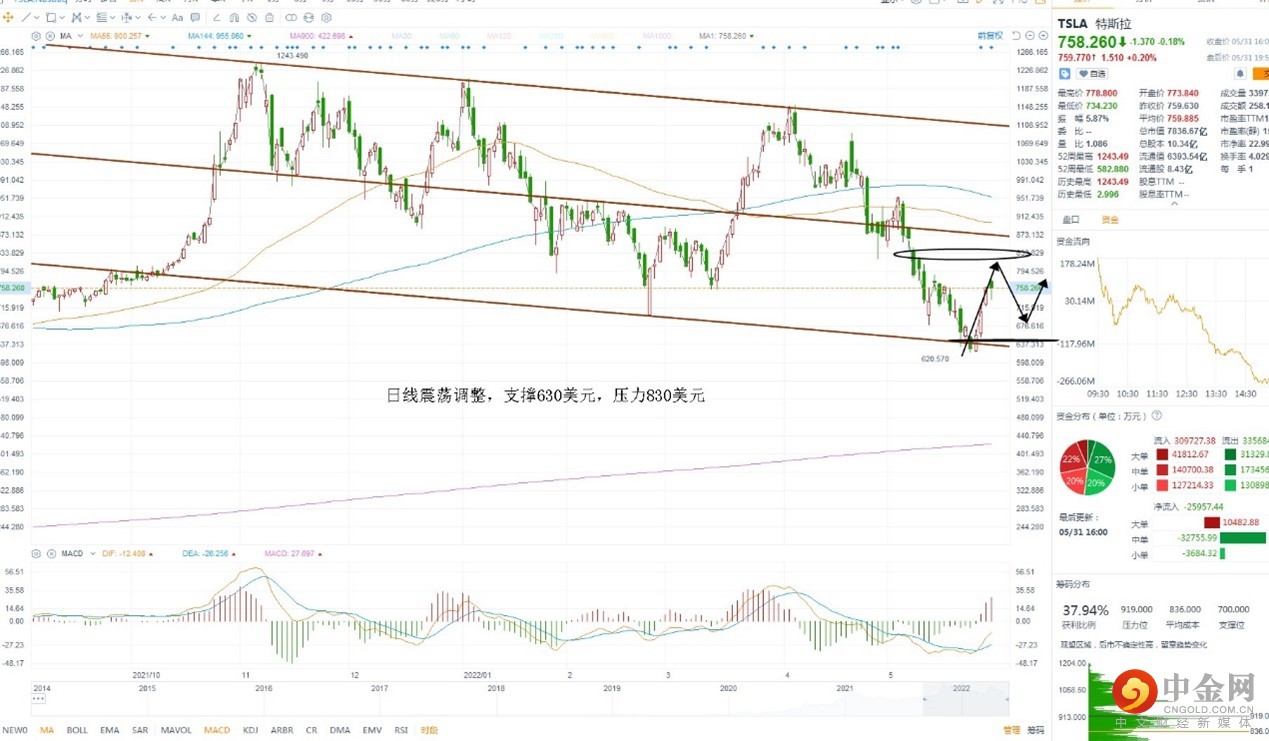Select the trend line drawing tool
The width and height of the screenshot is (1269, 741).
click(x=26, y=17)
